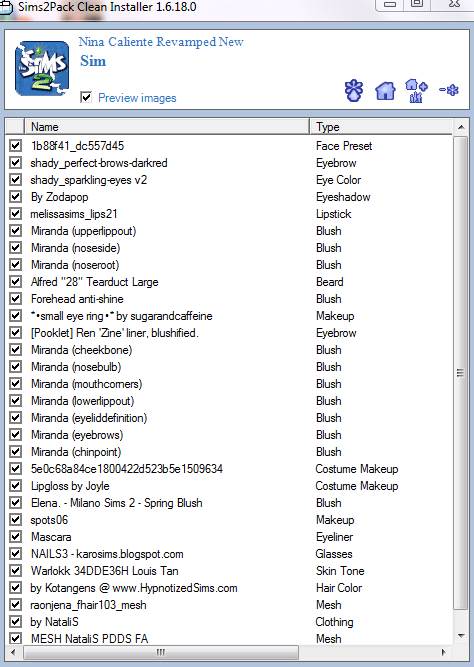Click the blue house icon
Screen dimensions: 474x667
click(385, 91)
